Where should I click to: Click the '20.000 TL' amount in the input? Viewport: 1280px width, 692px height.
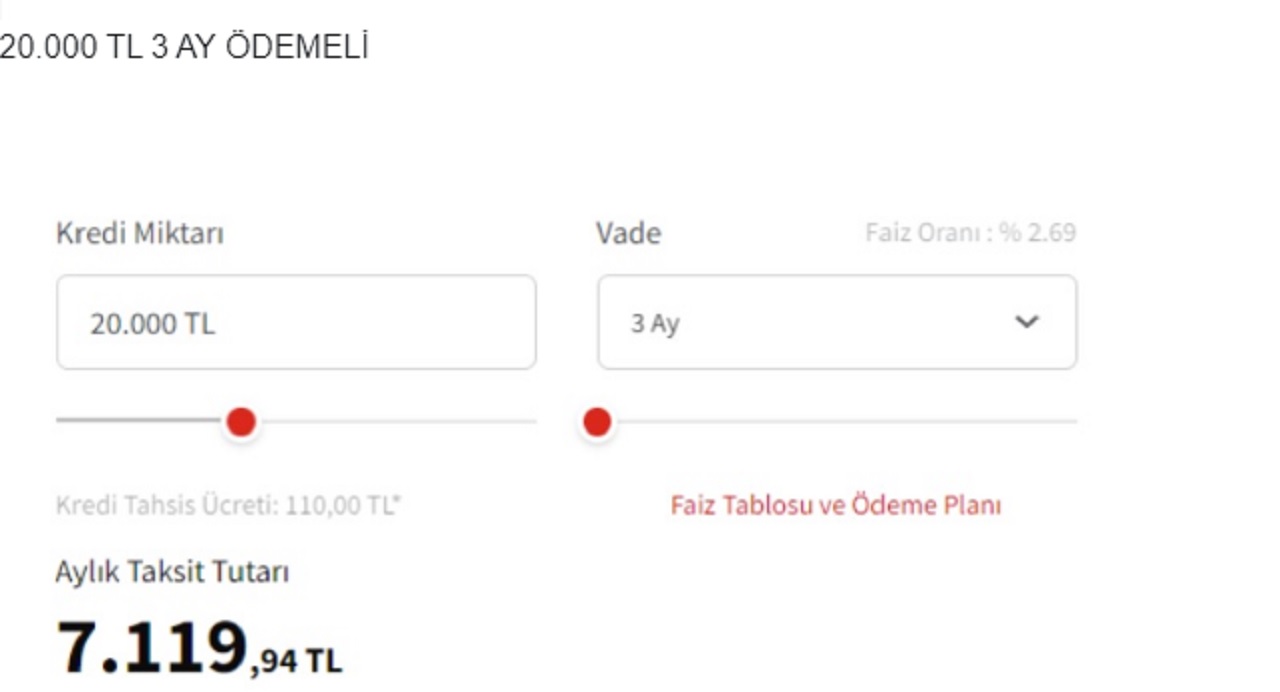152,324
